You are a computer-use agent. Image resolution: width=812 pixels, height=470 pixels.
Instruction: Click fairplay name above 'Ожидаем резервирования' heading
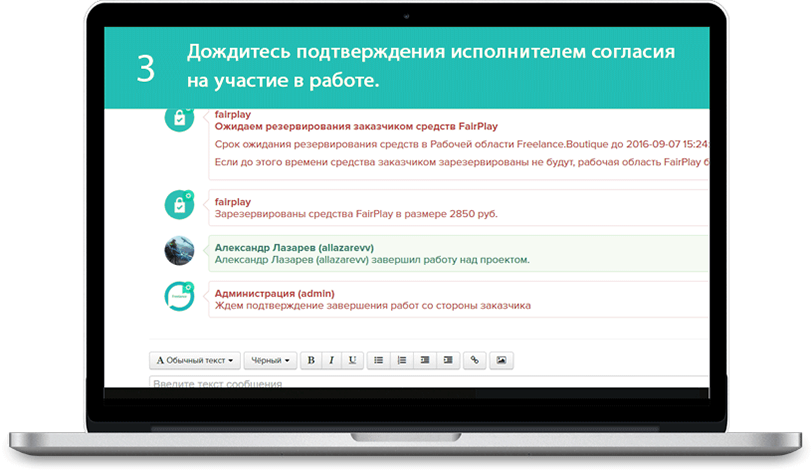pos(233,114)
